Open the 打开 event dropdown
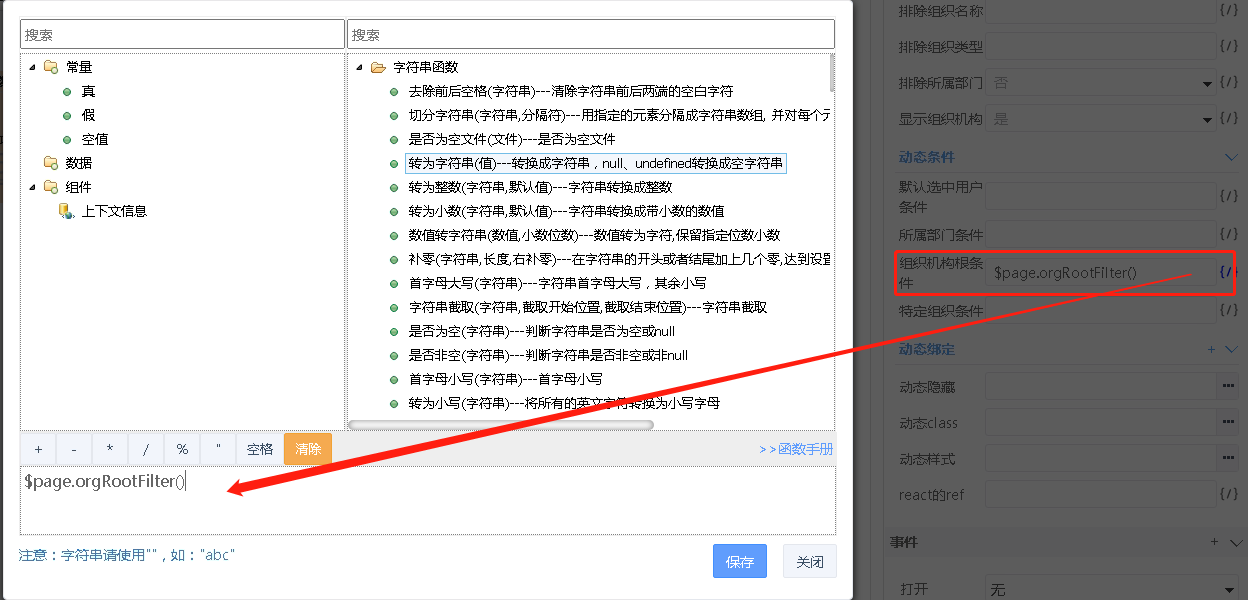1248x600 pixels. (1112, 589)
